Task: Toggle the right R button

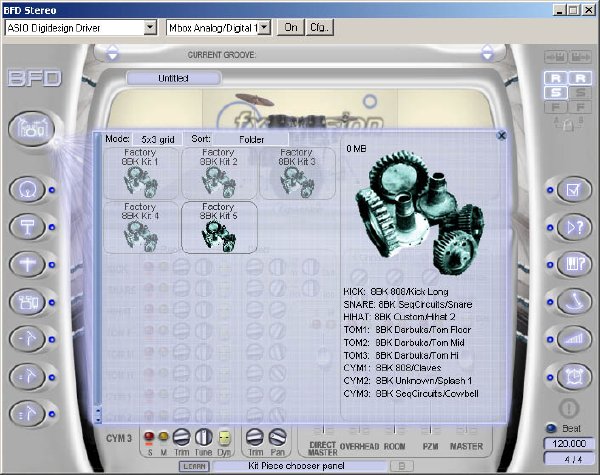Action: [x=580, y=78]
